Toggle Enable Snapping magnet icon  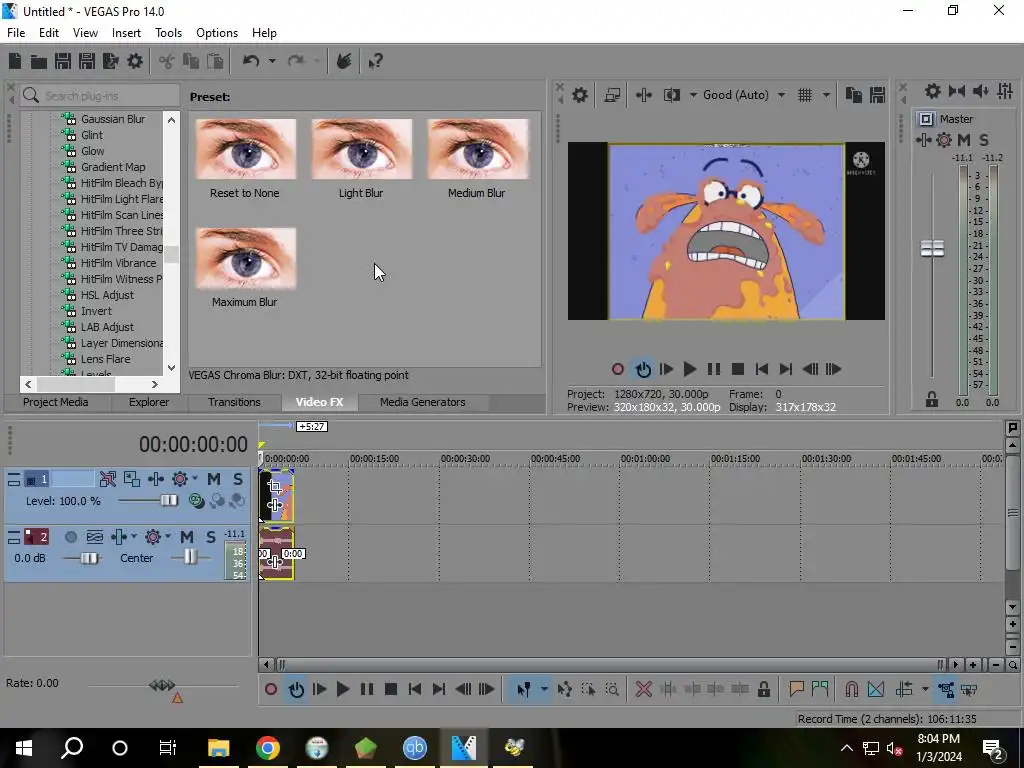coord(852,690)
